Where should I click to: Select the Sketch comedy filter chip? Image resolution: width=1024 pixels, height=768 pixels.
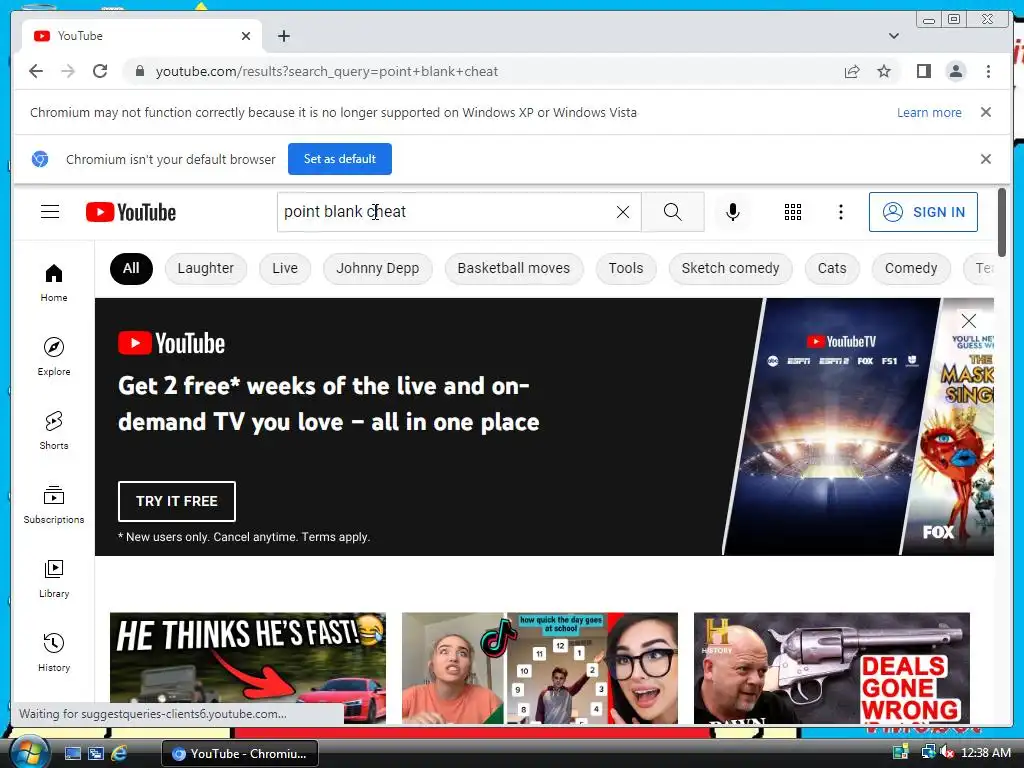pyautogui.click(x=730, y=268)
